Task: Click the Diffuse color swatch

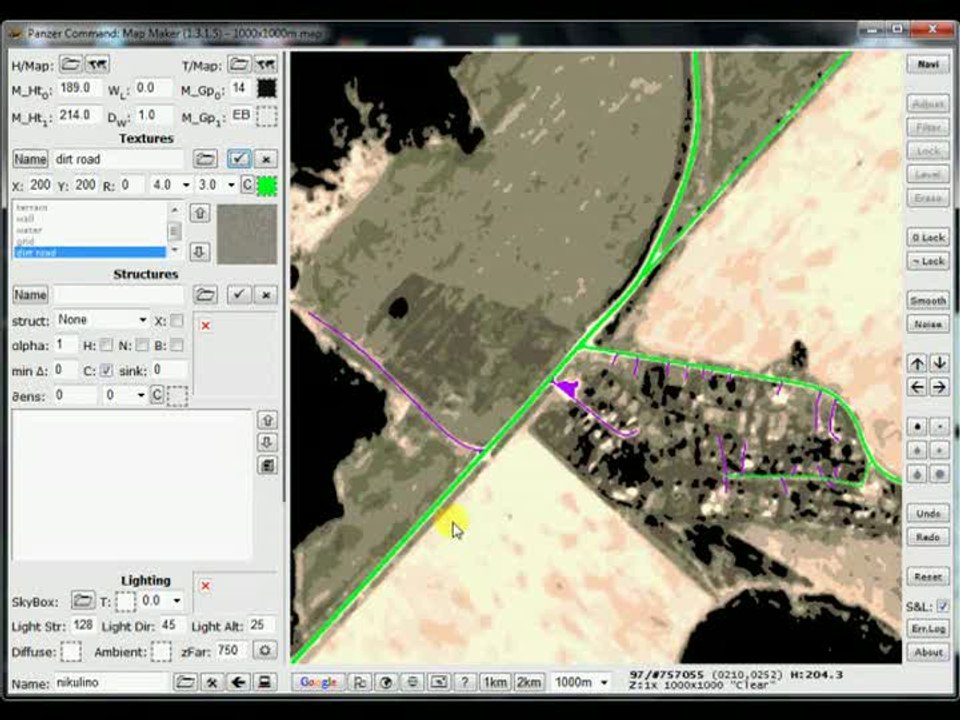Action: [71, 651]
